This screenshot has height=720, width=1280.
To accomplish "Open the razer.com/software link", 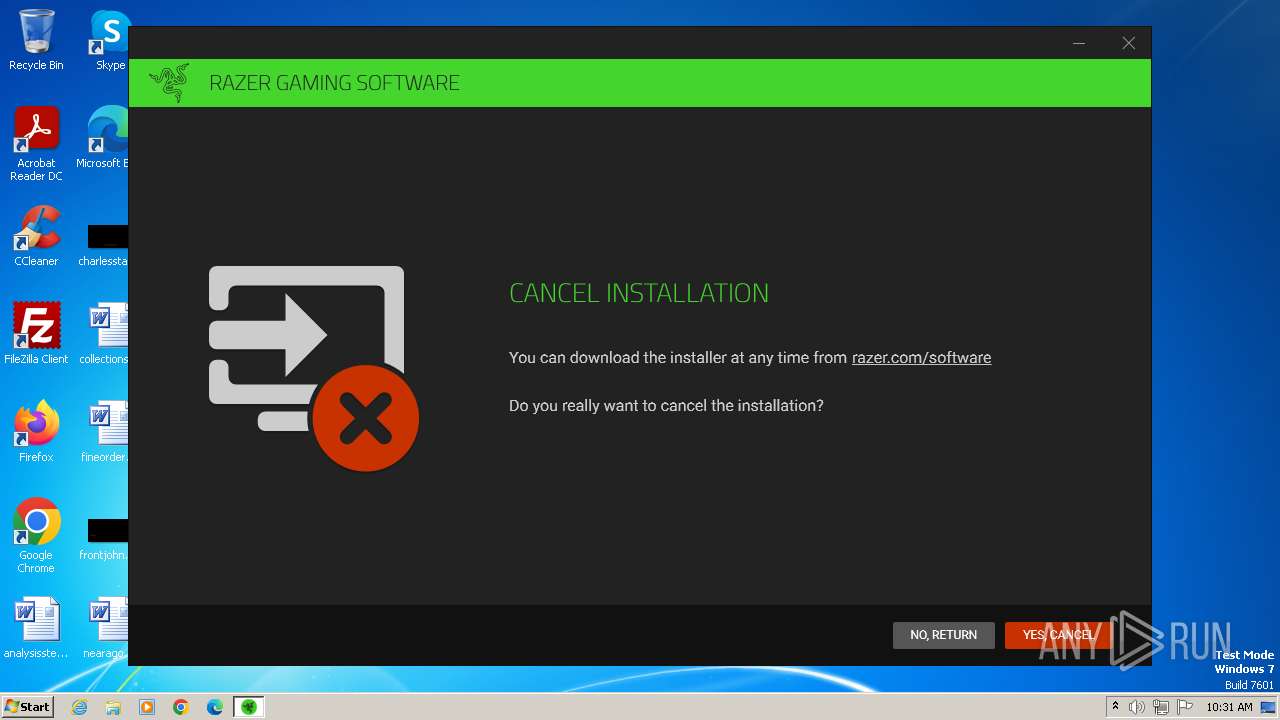I will coord(921,358).
